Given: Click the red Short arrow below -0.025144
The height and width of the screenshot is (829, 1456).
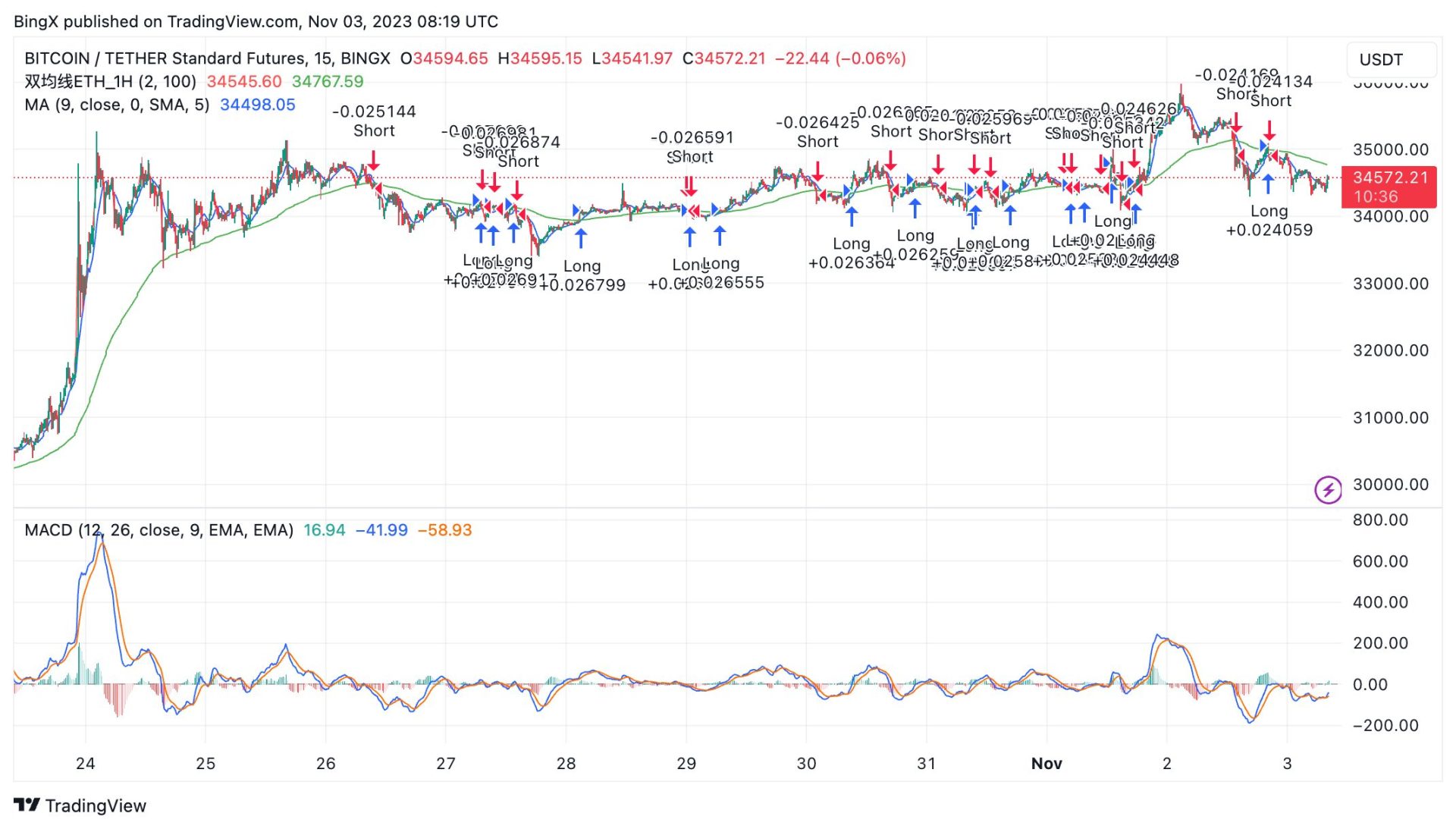Looking at the screenshot, I should [373, 160].
